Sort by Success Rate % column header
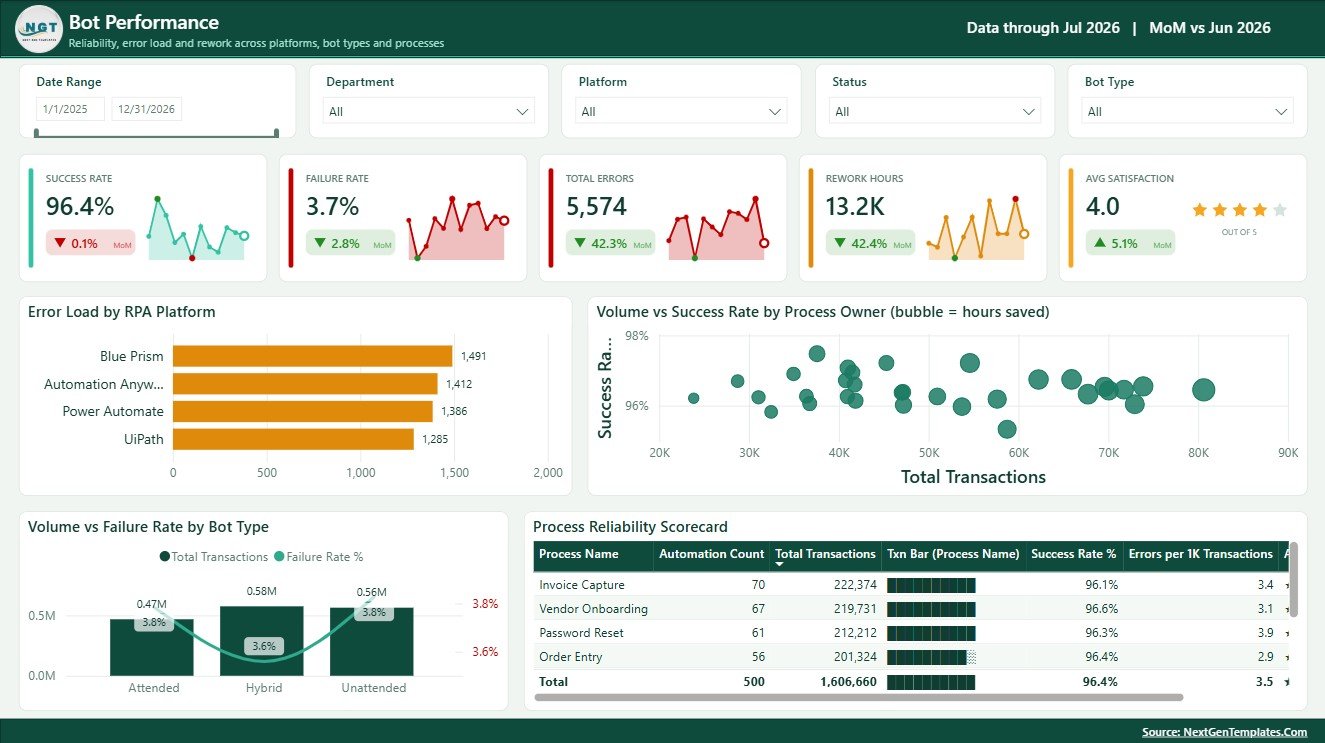Image resolution: width=1325 pixels, height=743 pixels. point(1074,554)
